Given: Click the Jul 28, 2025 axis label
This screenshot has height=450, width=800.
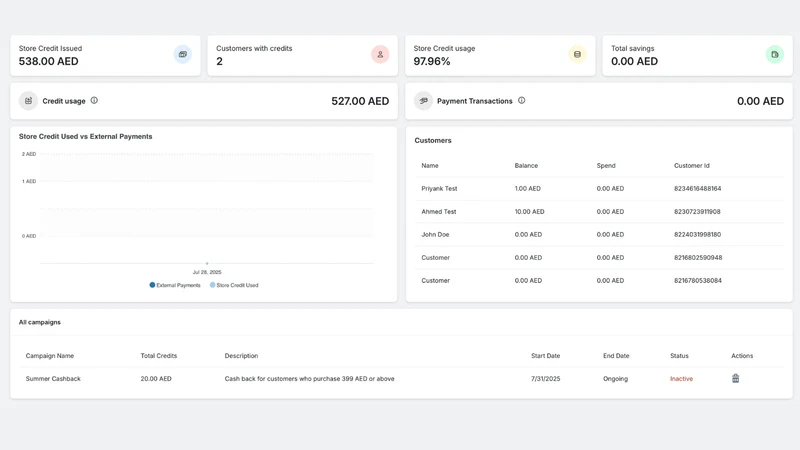Looking at the screenshot, I should pos(207,272).
